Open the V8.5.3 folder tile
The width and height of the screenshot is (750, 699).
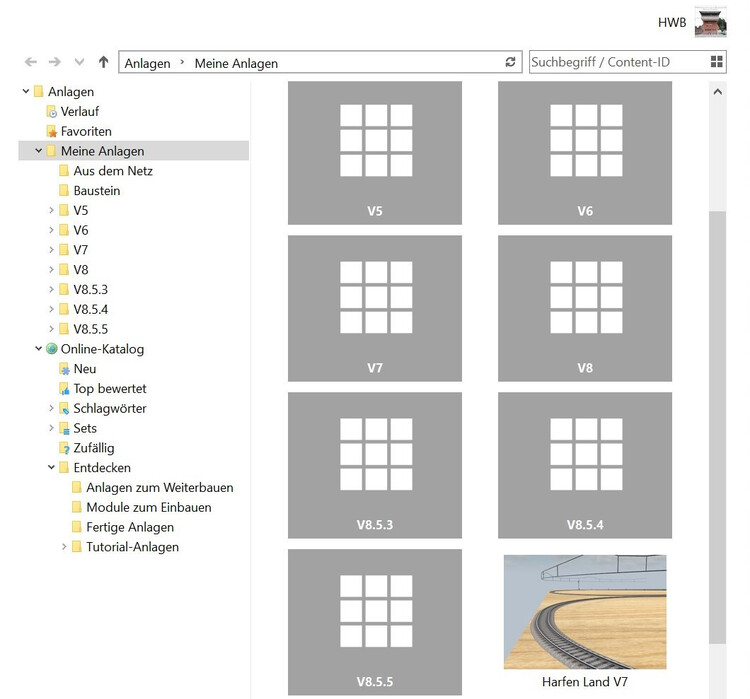(x=375, y=465)
